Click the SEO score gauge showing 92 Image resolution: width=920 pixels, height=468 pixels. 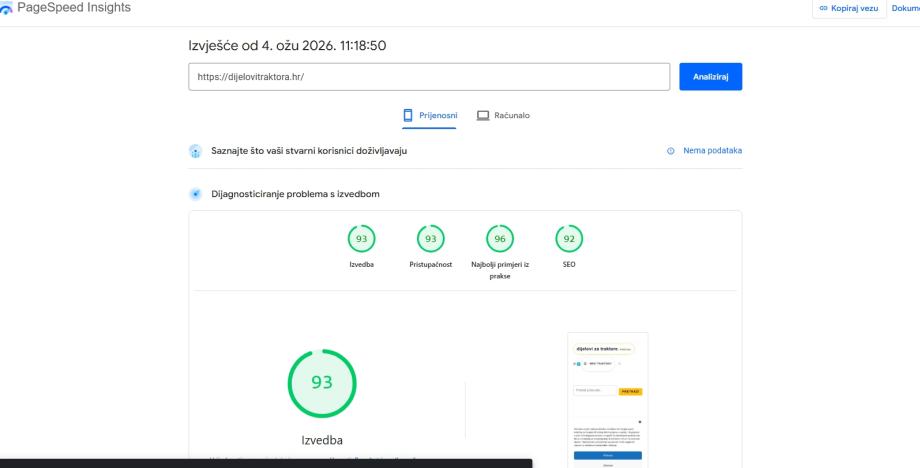569,239
